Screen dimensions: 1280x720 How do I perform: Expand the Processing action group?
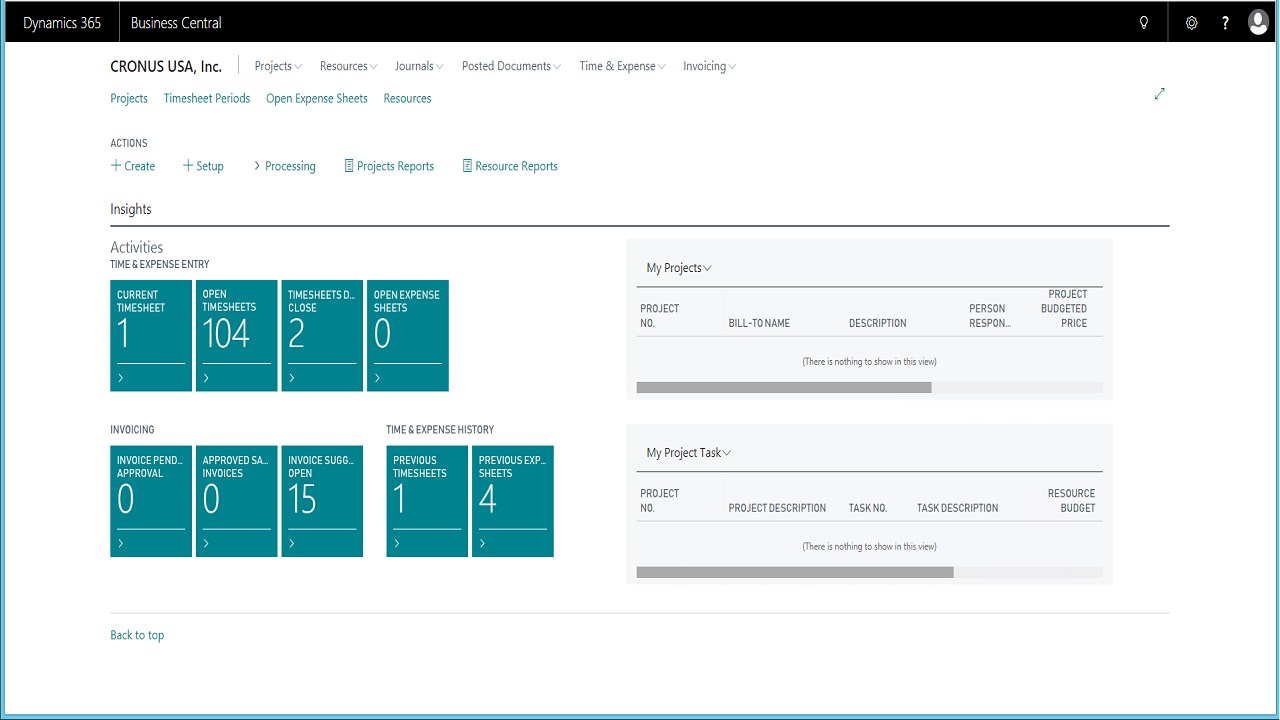tap(284, 166)
